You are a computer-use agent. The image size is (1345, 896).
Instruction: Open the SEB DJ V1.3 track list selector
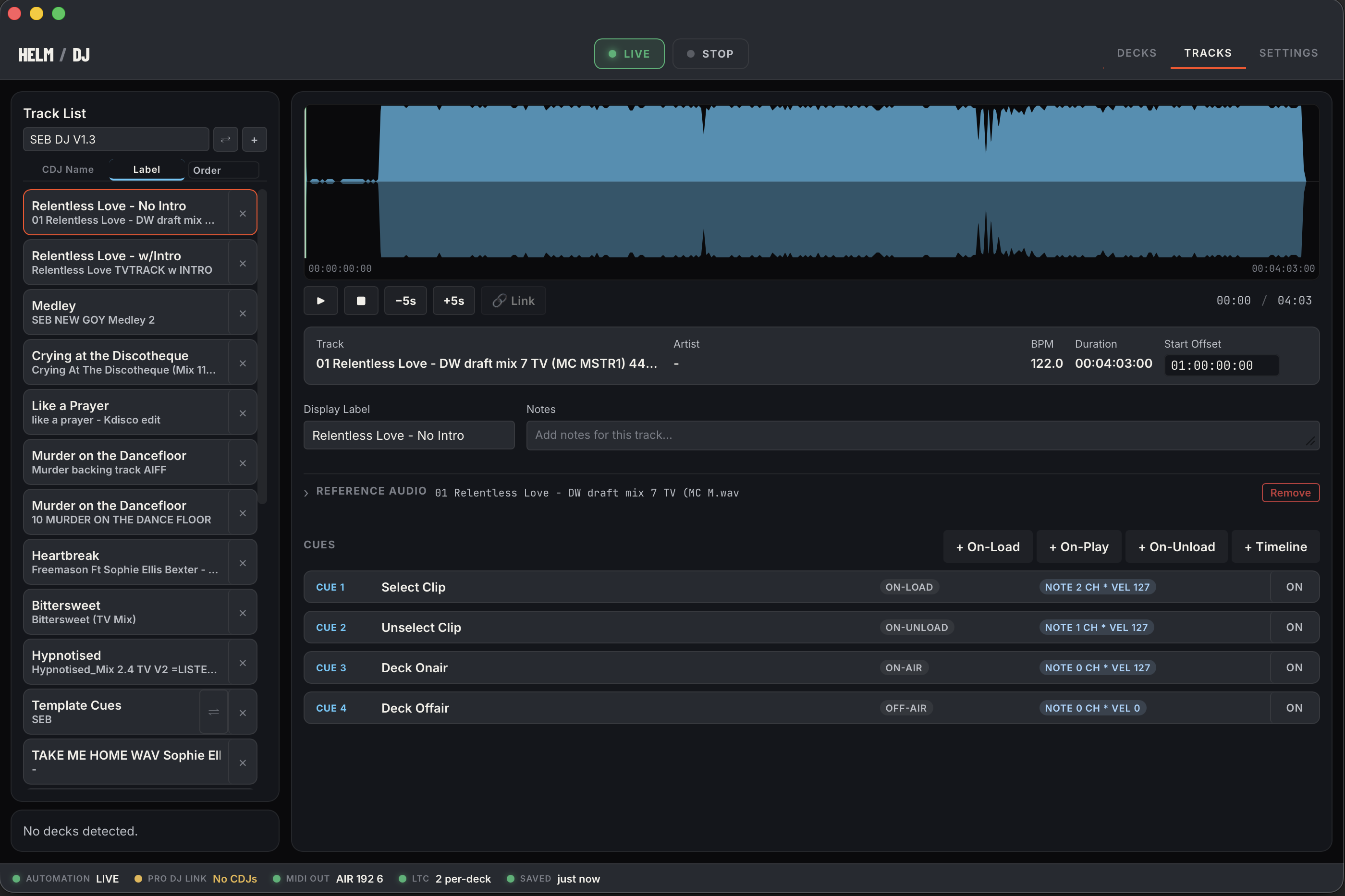[x=116, y=139]
